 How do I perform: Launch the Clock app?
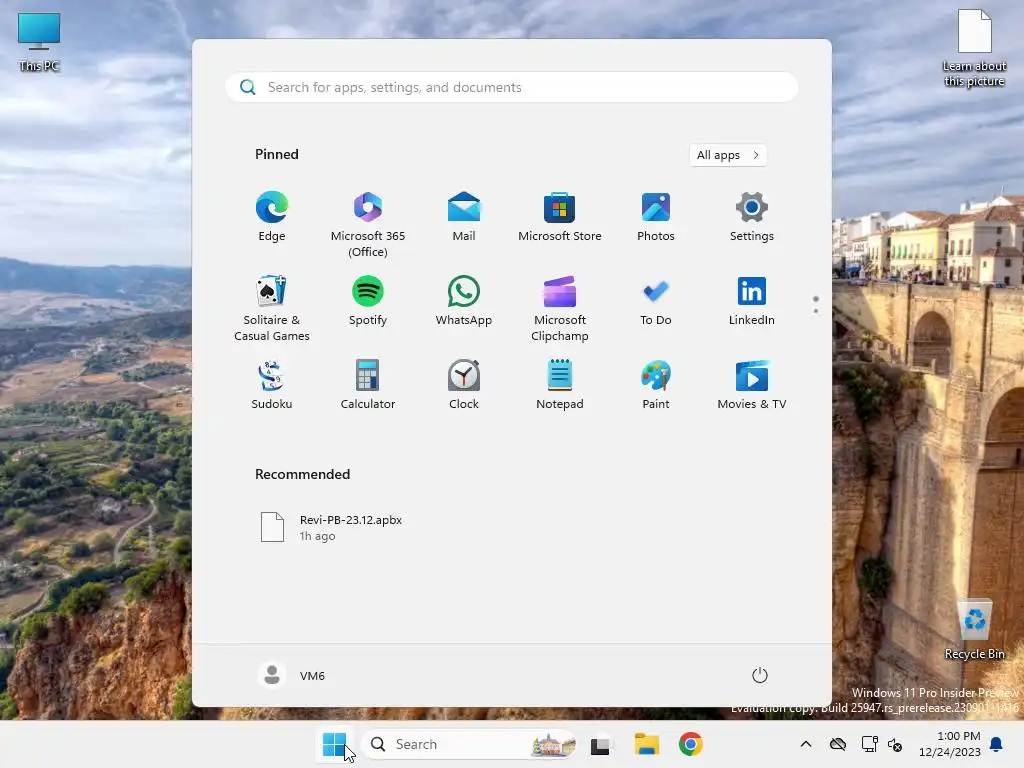[464, 385]
